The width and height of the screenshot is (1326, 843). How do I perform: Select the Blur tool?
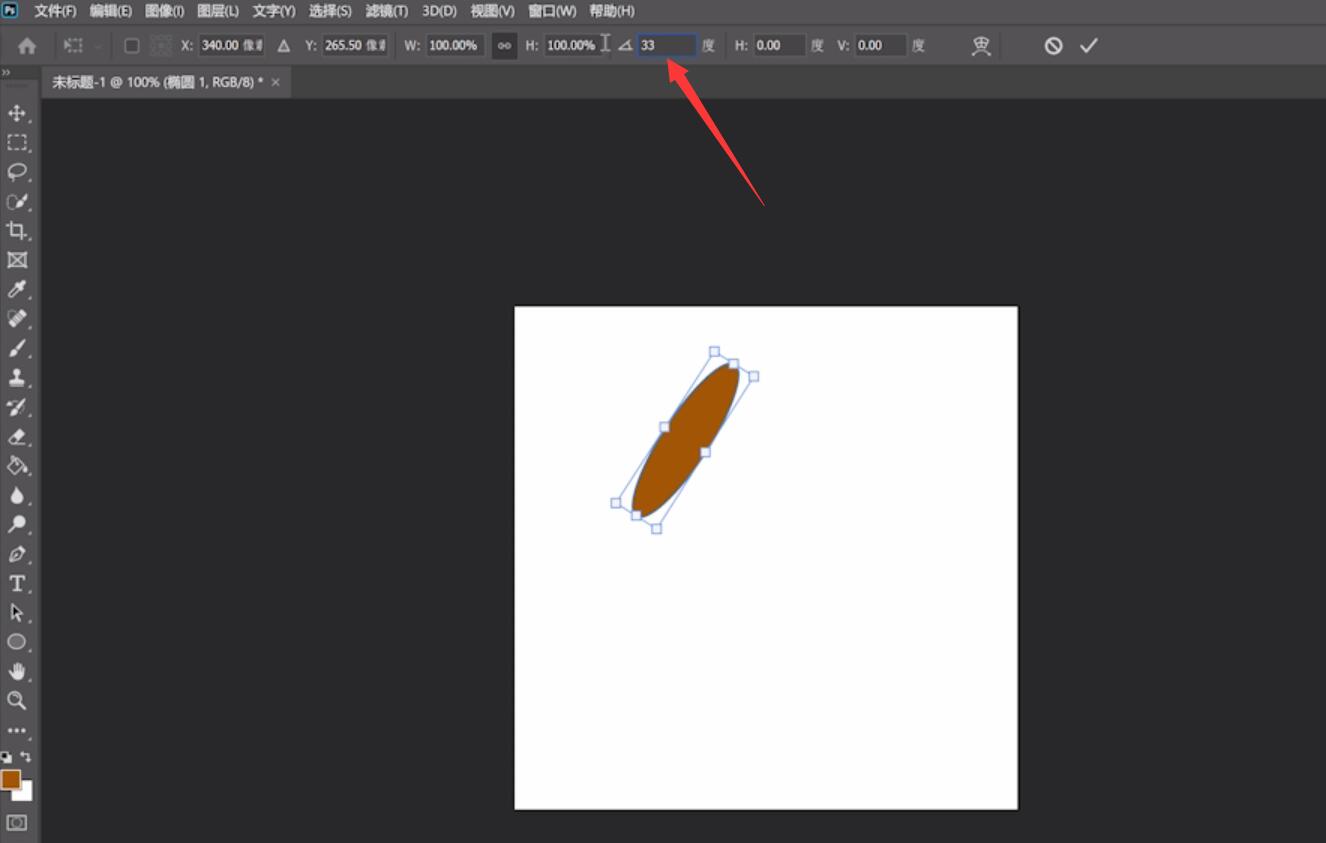(17, 496)
